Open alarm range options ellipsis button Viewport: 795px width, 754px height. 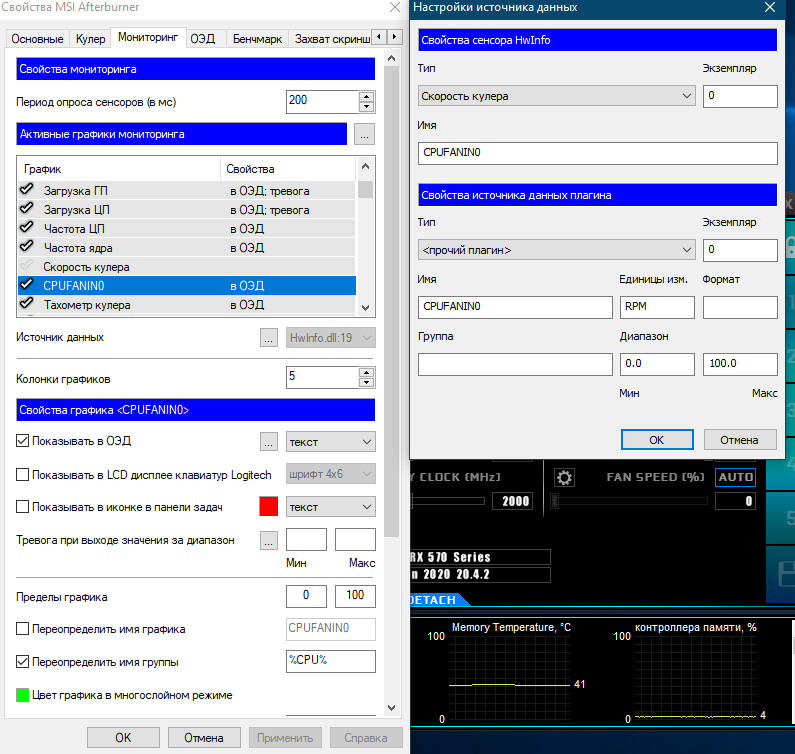(x=269, y=541)
